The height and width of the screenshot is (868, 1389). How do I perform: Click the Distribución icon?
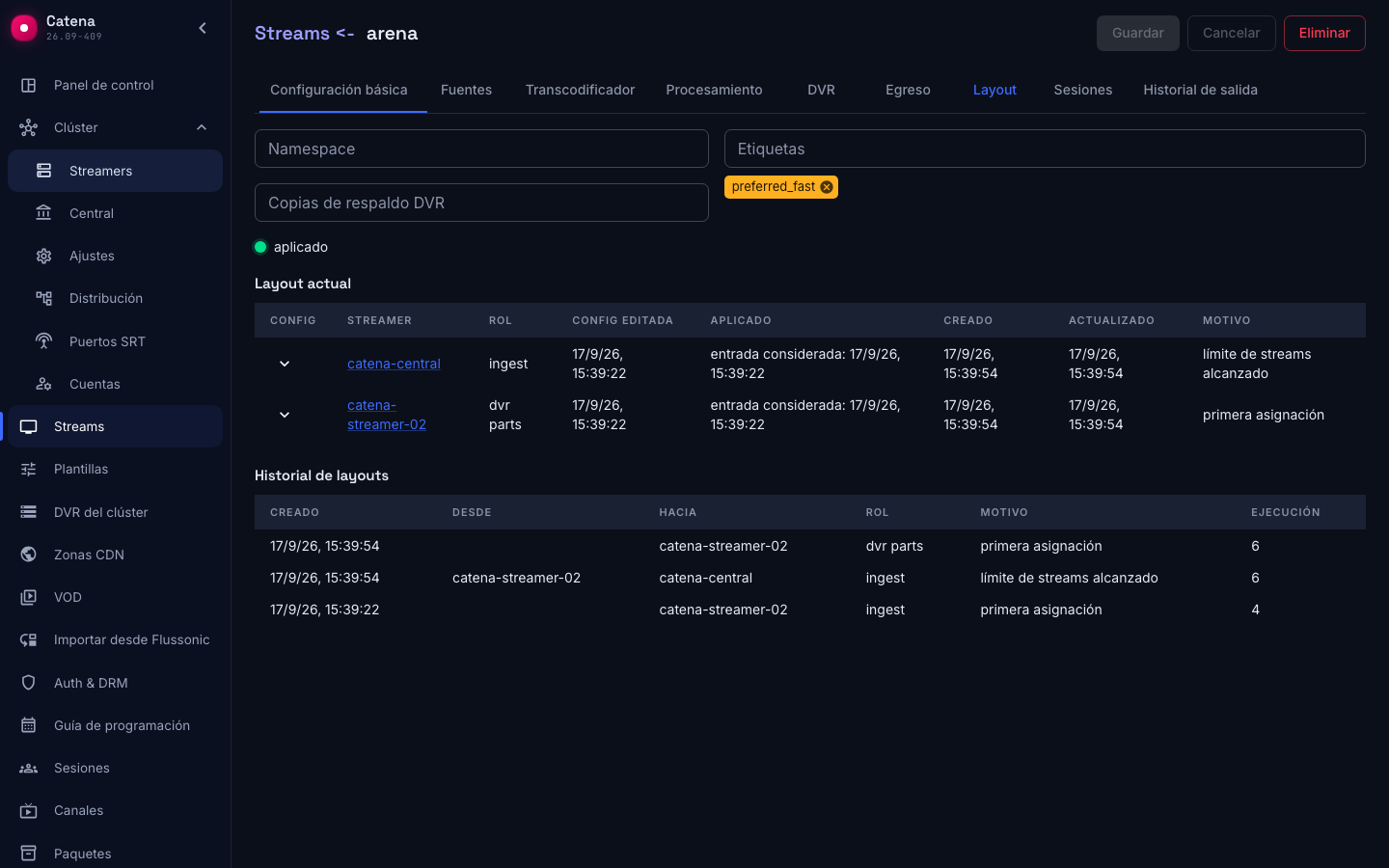point(44,298)
